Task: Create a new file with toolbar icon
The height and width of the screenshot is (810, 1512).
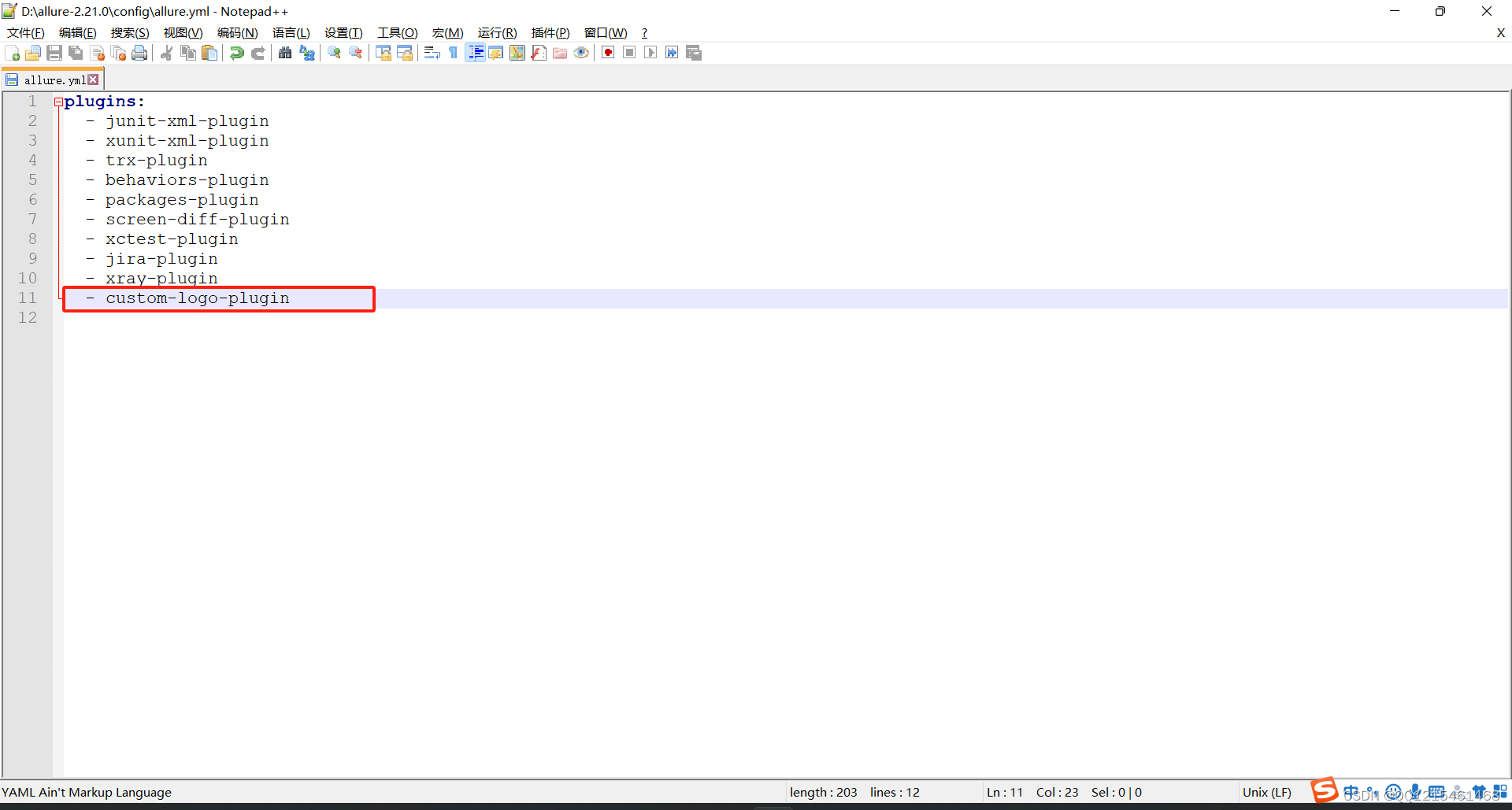Action: 13,53
